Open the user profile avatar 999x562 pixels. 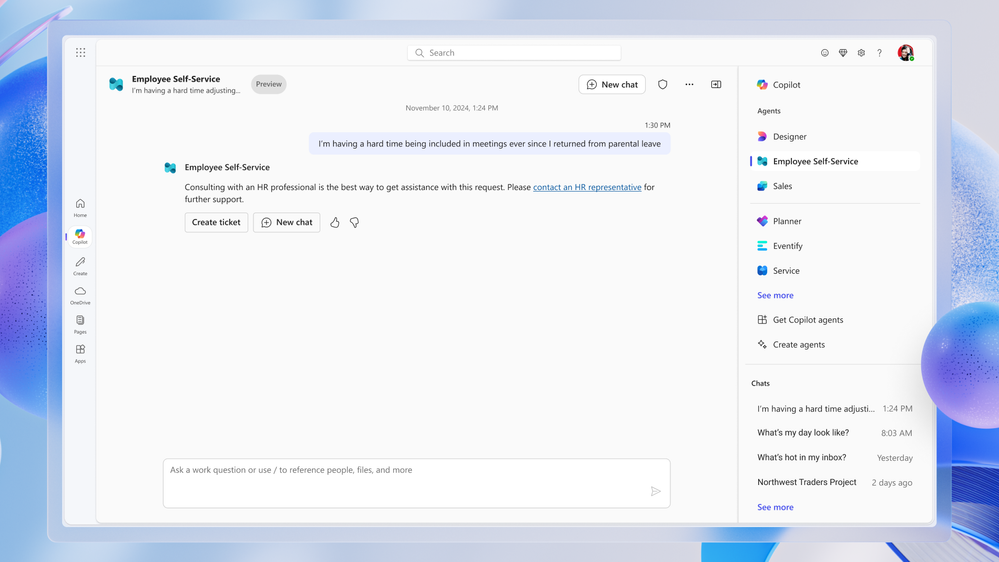[905, 53]
